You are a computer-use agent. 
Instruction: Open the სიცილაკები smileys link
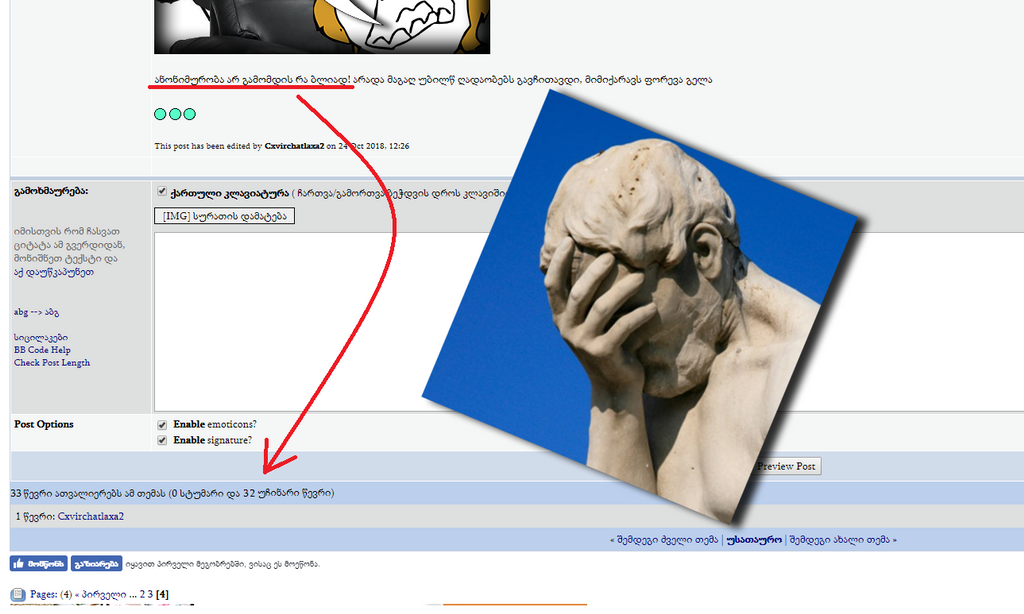(40, 337)
